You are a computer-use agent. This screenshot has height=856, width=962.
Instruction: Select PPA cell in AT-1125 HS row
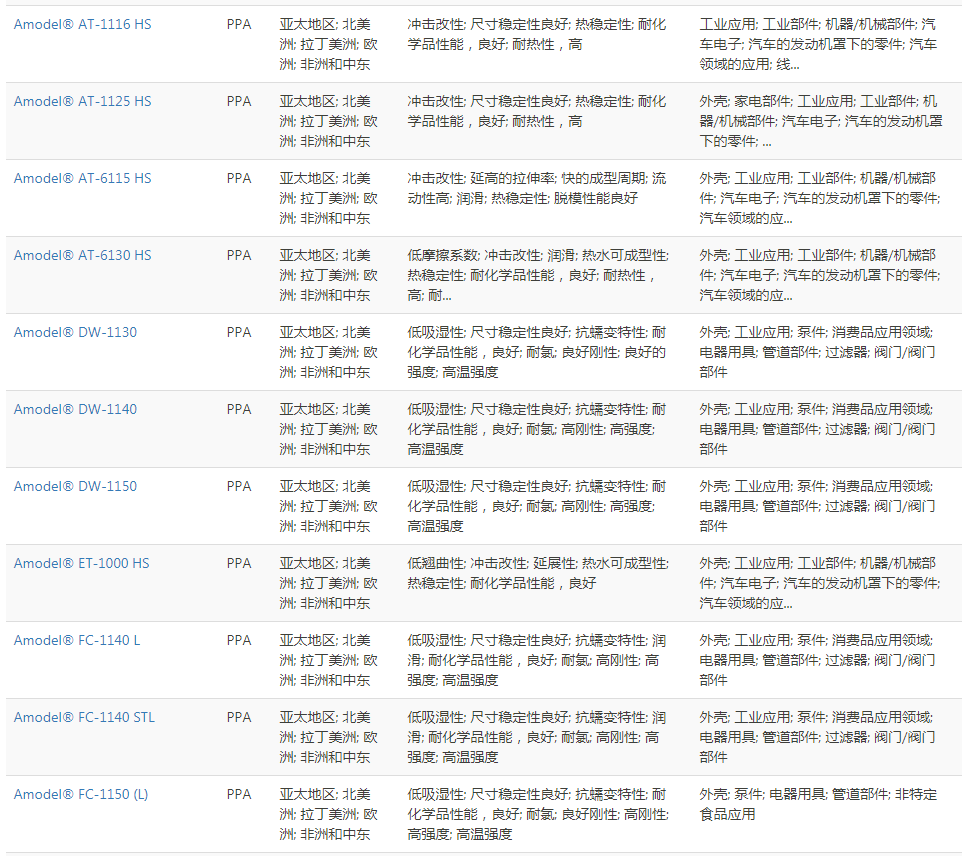[x=239, y=101]
